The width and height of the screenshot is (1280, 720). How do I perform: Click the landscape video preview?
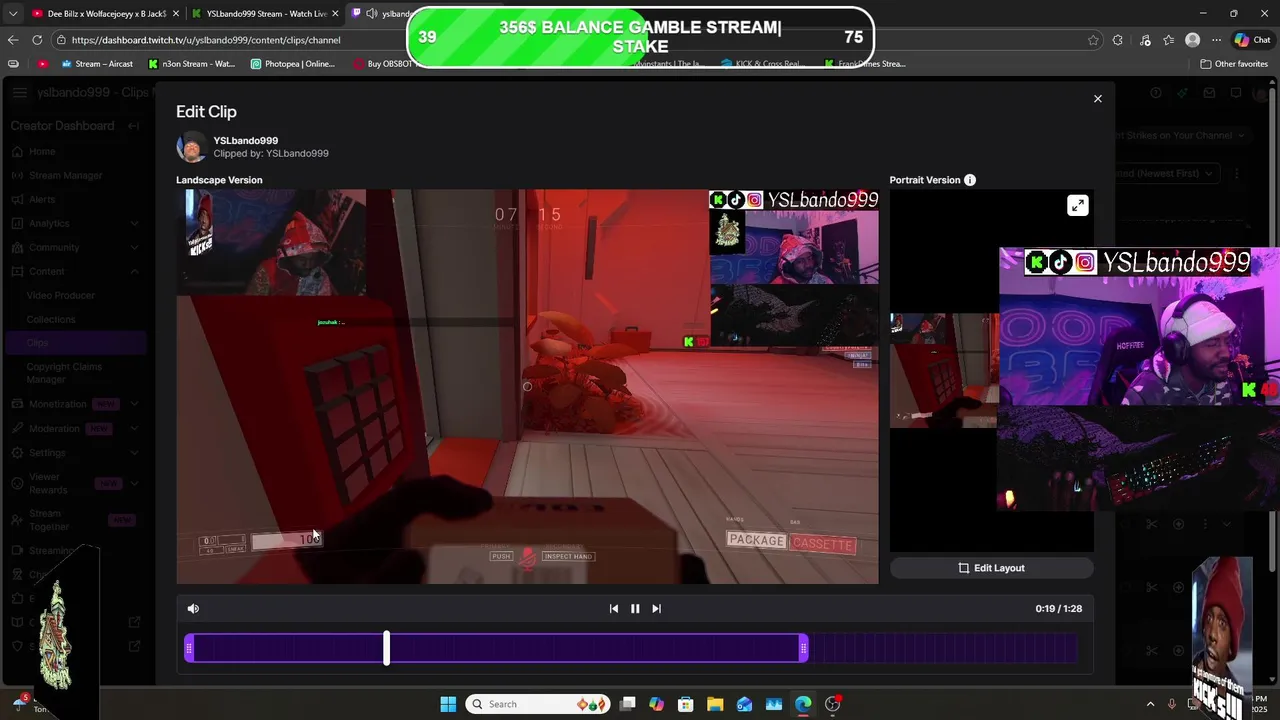coord(527,387)
